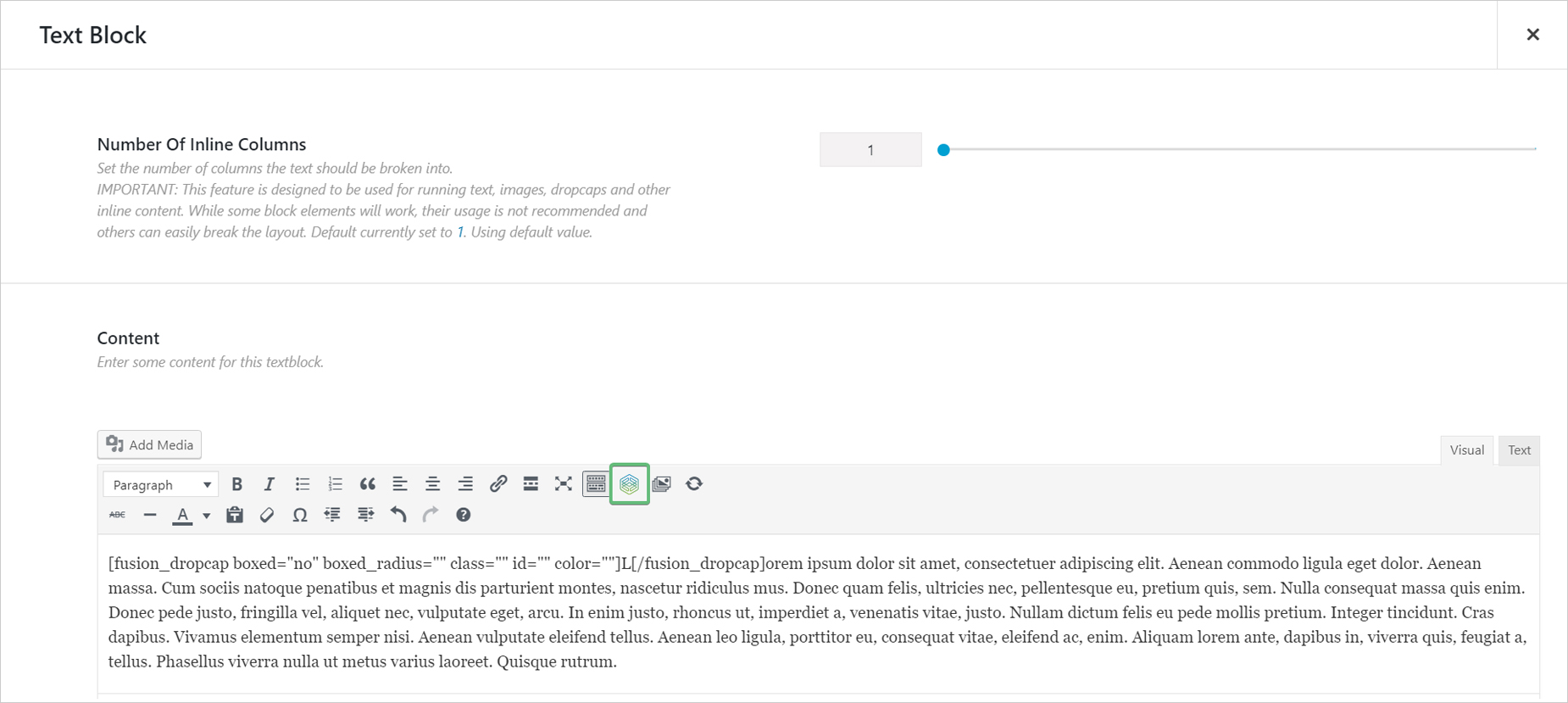Insert or edit a link
Screen dimensions: 1568x703
(498, 484)
